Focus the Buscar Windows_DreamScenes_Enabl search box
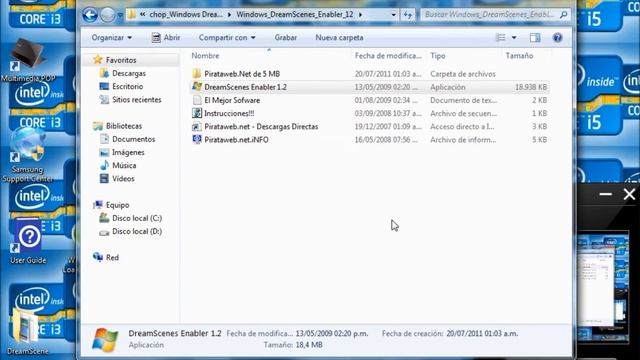This screenshot has width=640, height=360. coord(489,15)
